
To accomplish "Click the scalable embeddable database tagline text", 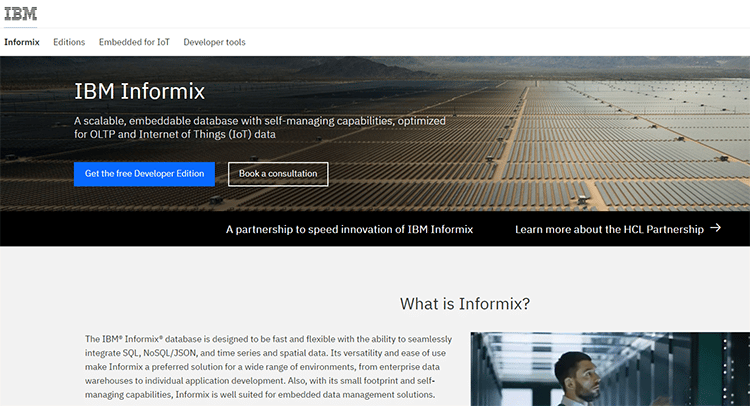I will point(260,128).
